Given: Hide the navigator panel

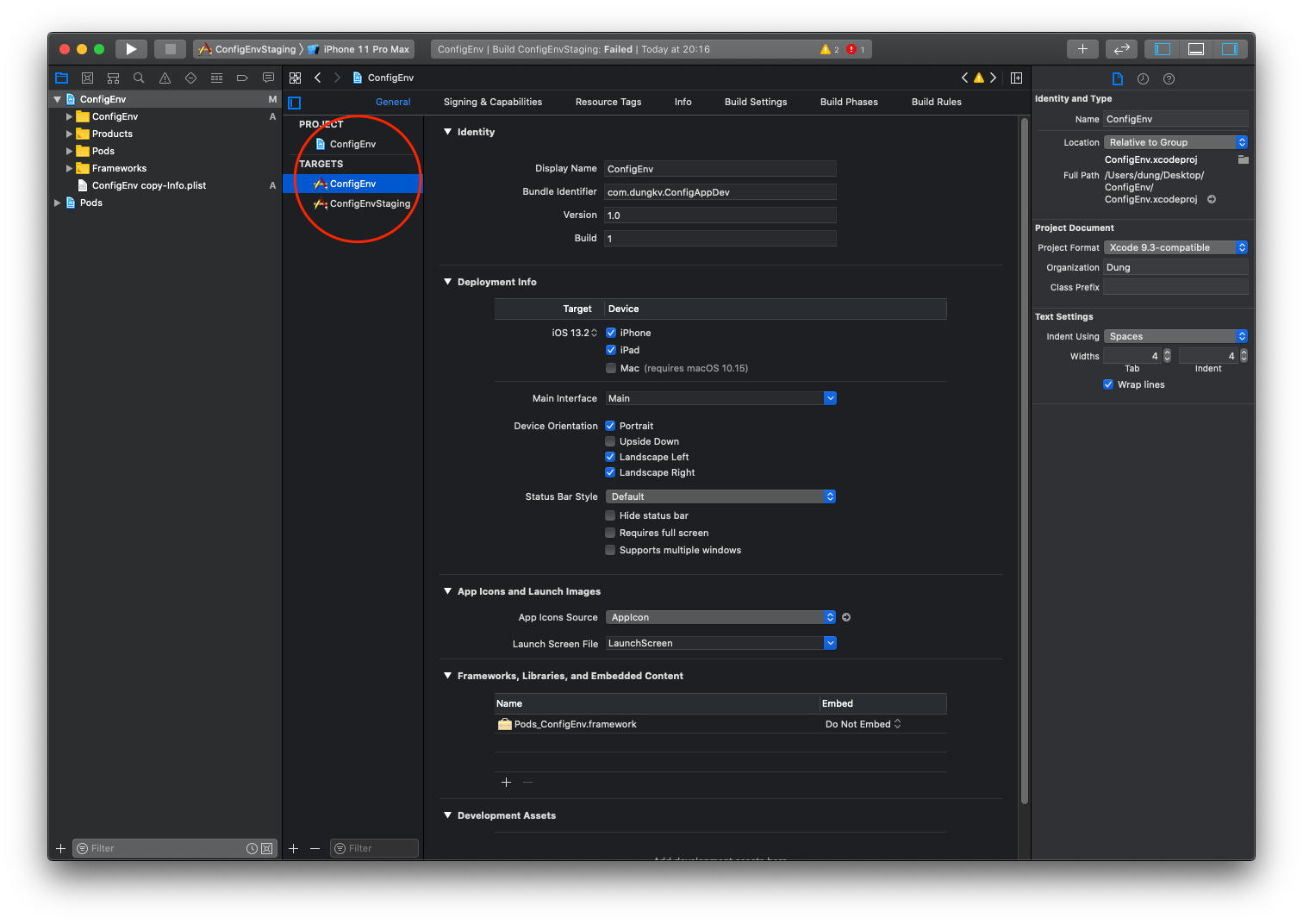Looking at the screenshot, I should [x=1163, y=49].
